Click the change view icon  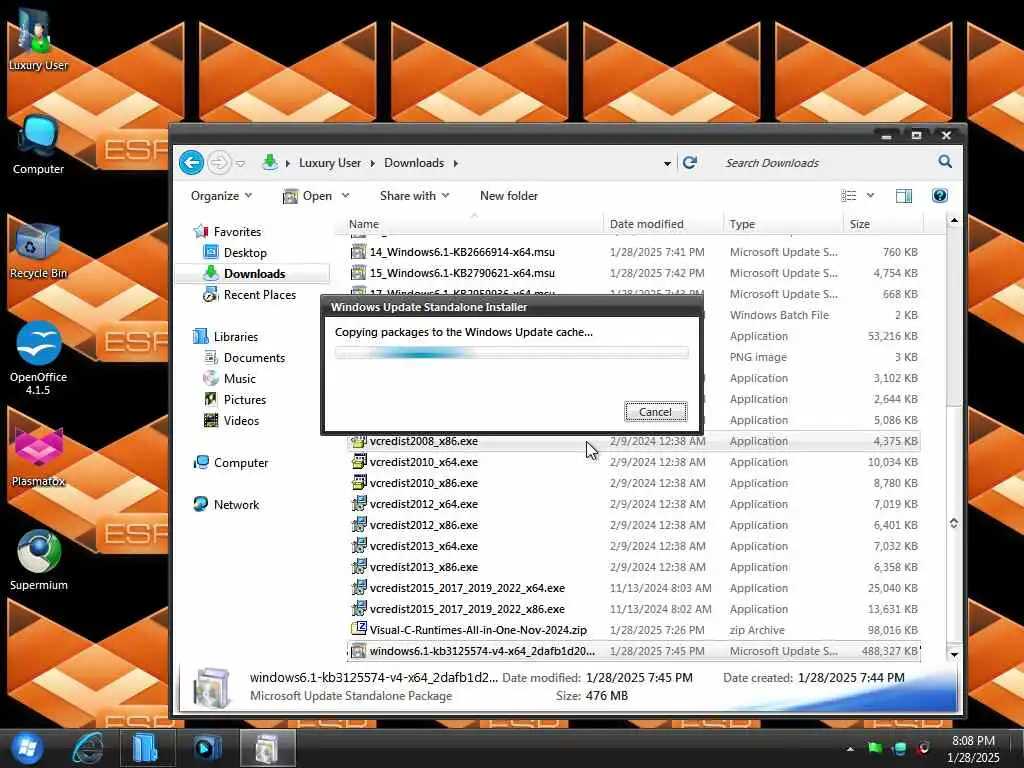pyautogui.click(x=848, y=196)
